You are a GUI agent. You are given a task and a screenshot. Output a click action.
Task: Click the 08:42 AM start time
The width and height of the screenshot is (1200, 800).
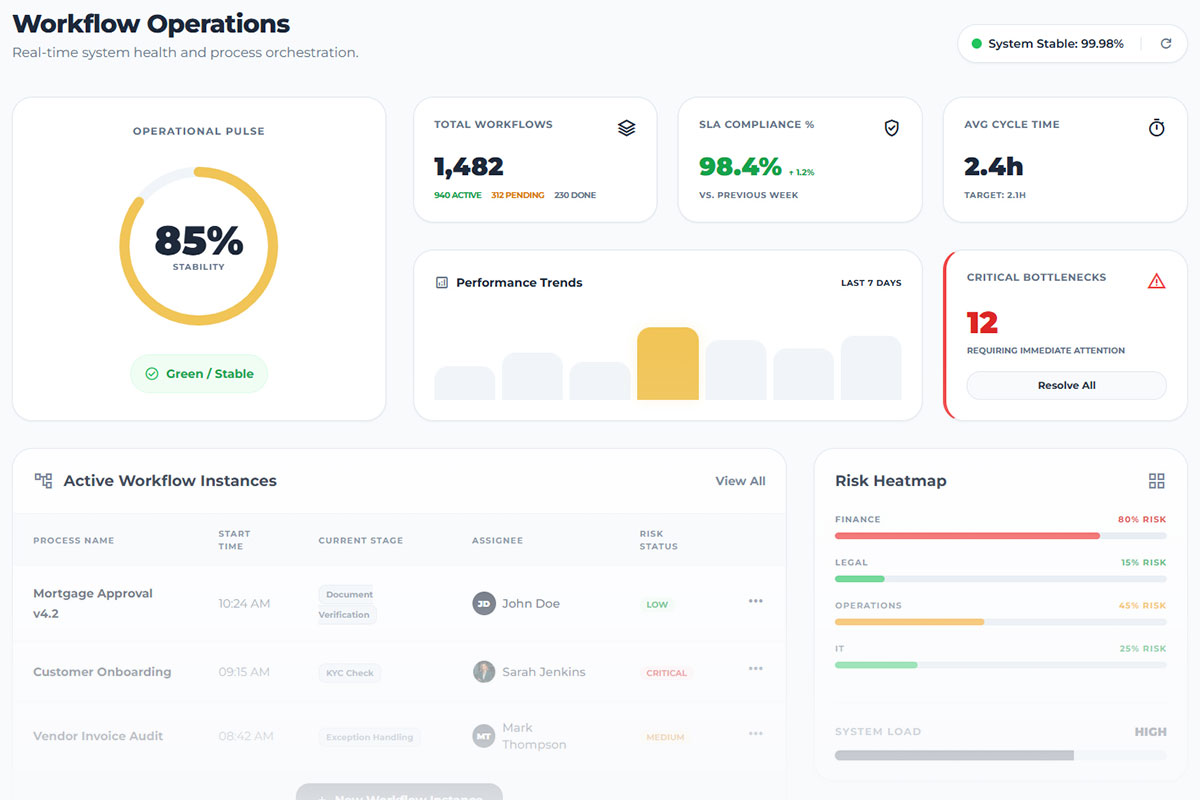[246, 736]
